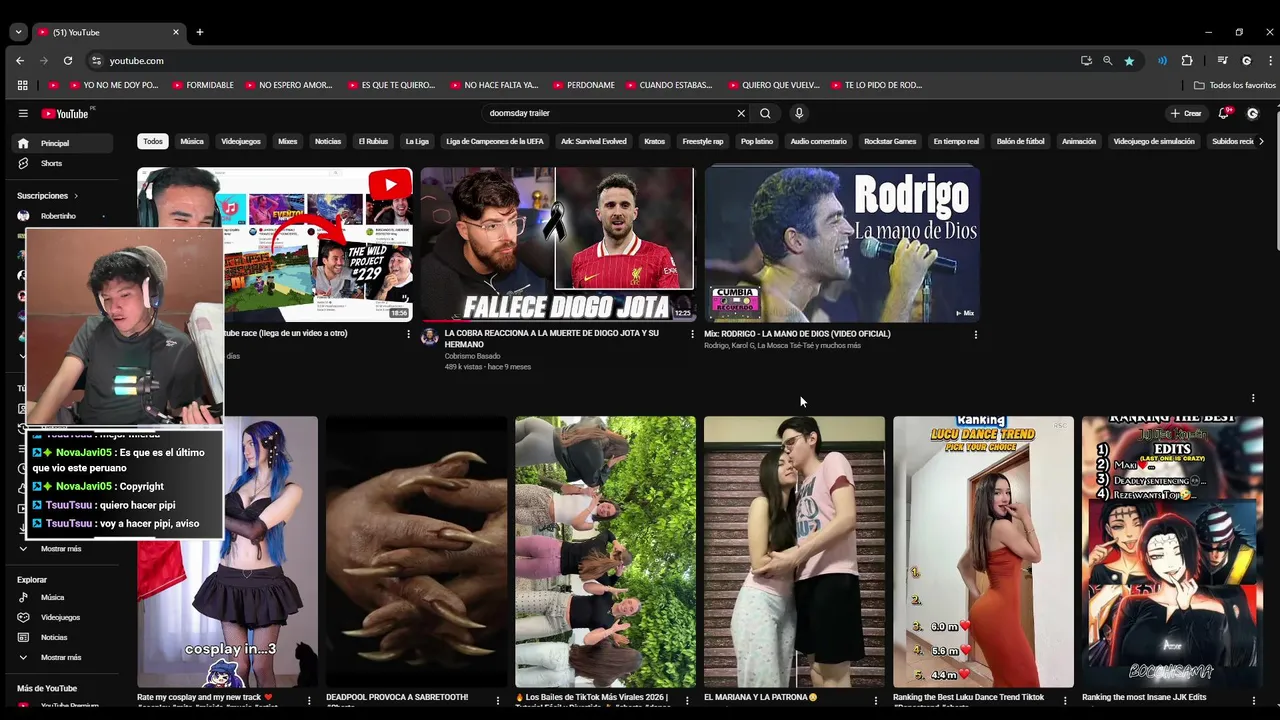Click the YouTube logo

[x=65, y=114]
